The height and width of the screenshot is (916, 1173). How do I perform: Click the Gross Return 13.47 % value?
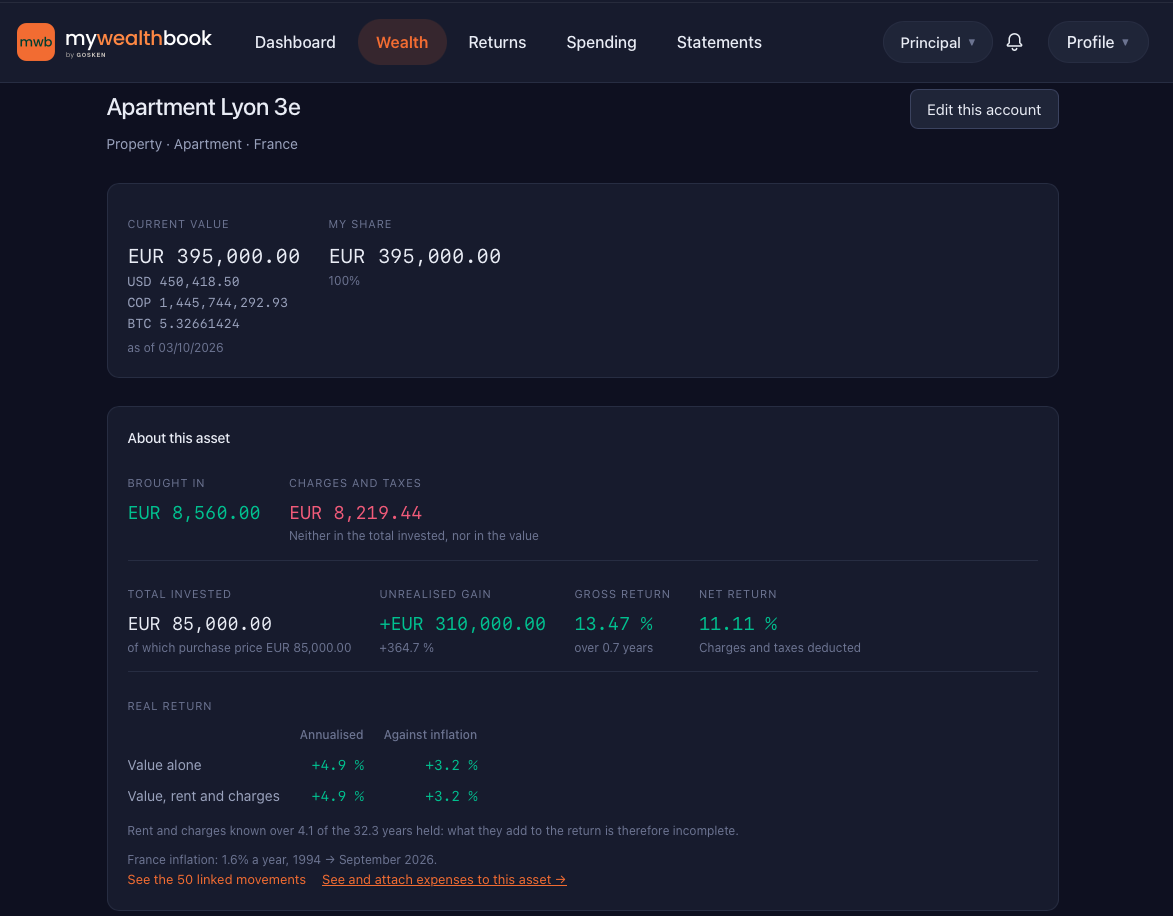pyautogui.click(x=613, y=623)
